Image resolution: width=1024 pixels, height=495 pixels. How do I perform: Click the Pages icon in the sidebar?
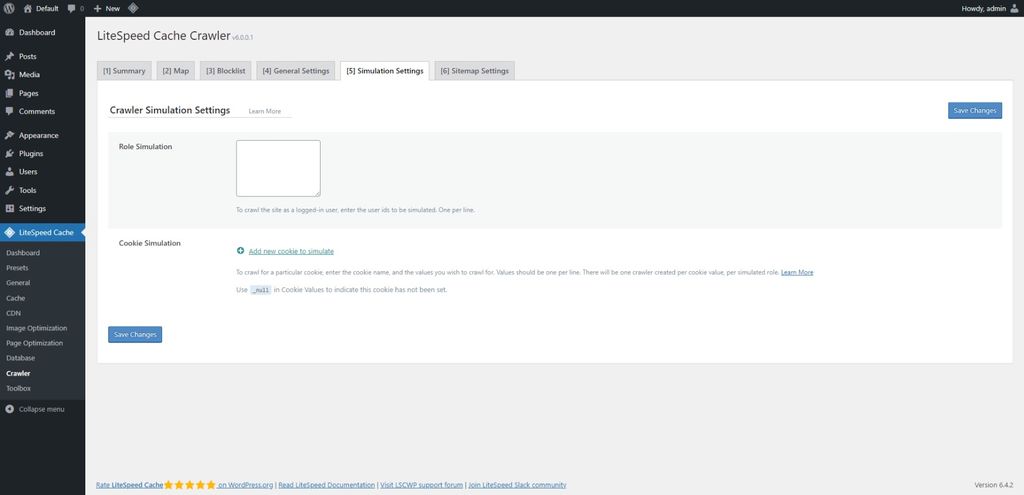click(x=9, y=93)
